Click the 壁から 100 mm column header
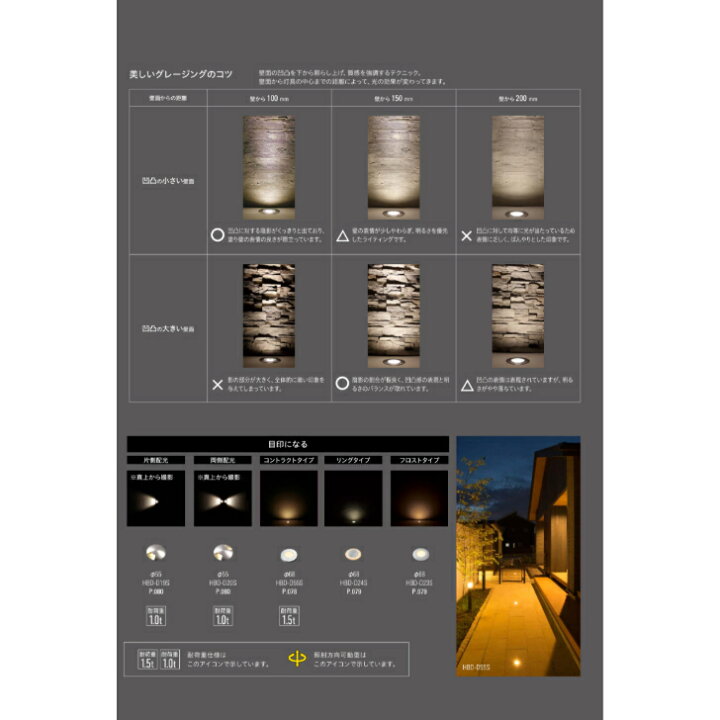The width and height of the screenshot is (720, 720). (x=270, y=98)
